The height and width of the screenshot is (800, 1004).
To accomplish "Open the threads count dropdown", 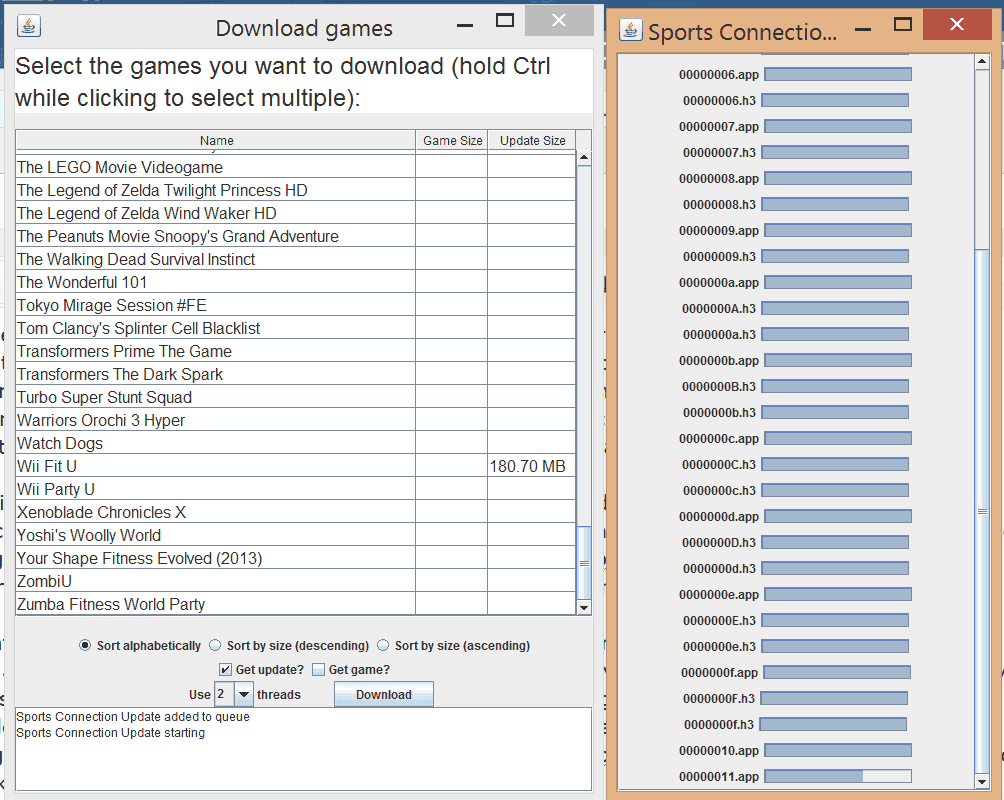I will pyautogui.click(x=243, y=694).
